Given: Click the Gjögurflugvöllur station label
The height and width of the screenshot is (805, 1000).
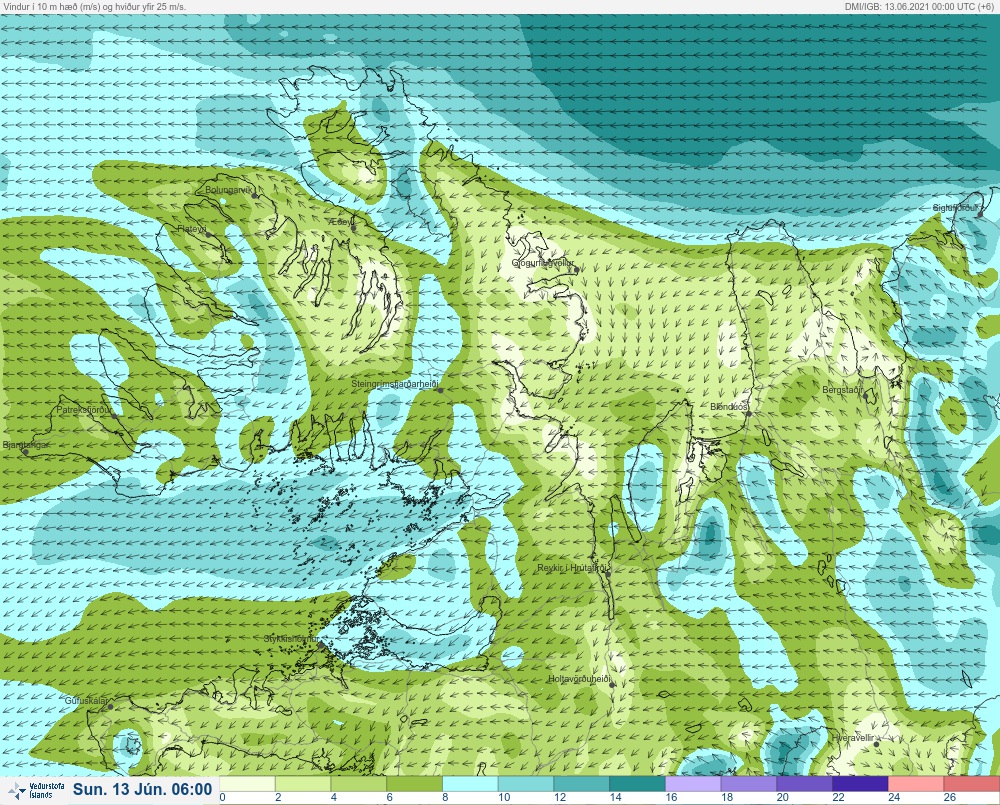Looking at the screenshot, I should tap(543, 263).
